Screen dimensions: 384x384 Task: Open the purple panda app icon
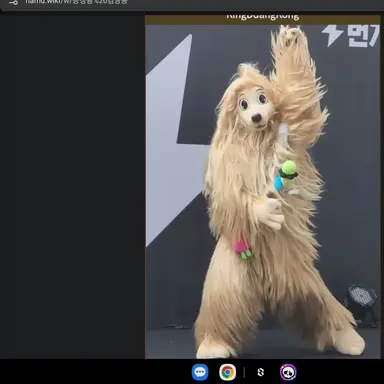288,372
